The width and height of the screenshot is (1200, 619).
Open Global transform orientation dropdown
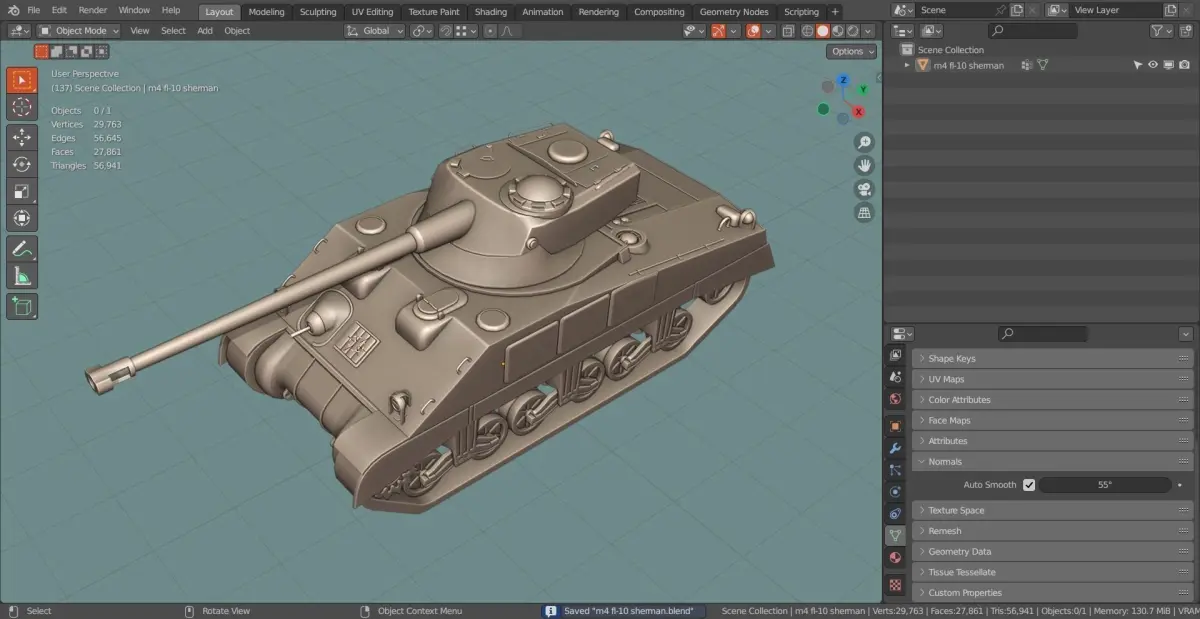[x=375, y=31]
